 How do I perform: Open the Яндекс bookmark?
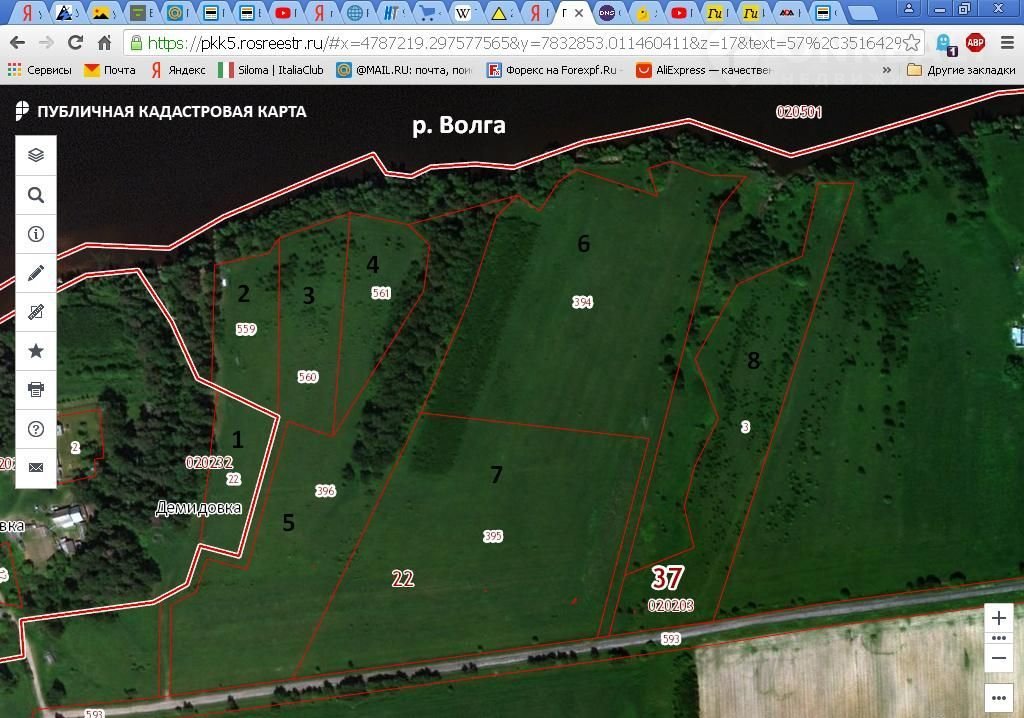[178, 70]
